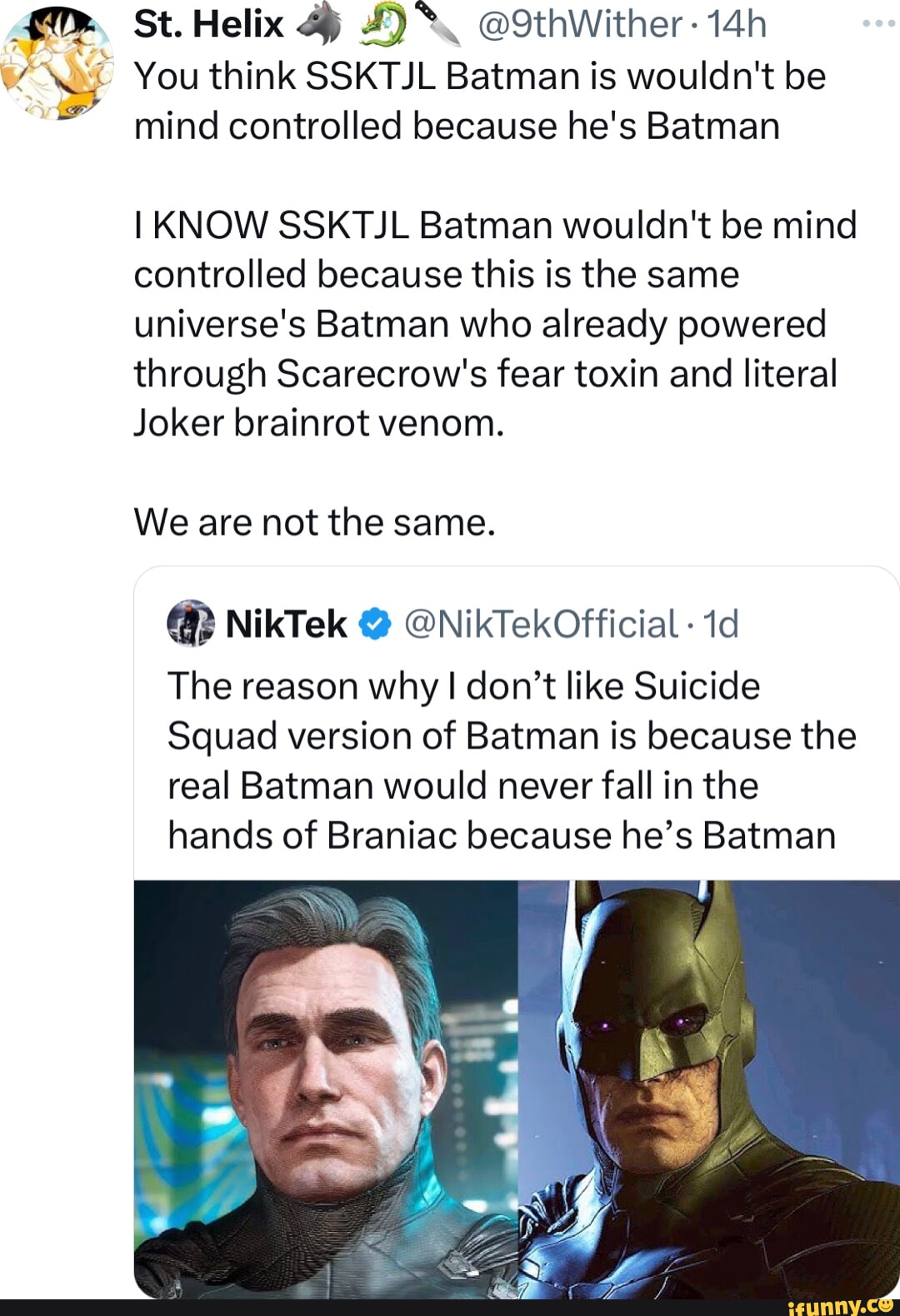The width and height of the screenshot is (900, 1316).
Task: Visit the @9thWither handle
Action: point(580,24)
